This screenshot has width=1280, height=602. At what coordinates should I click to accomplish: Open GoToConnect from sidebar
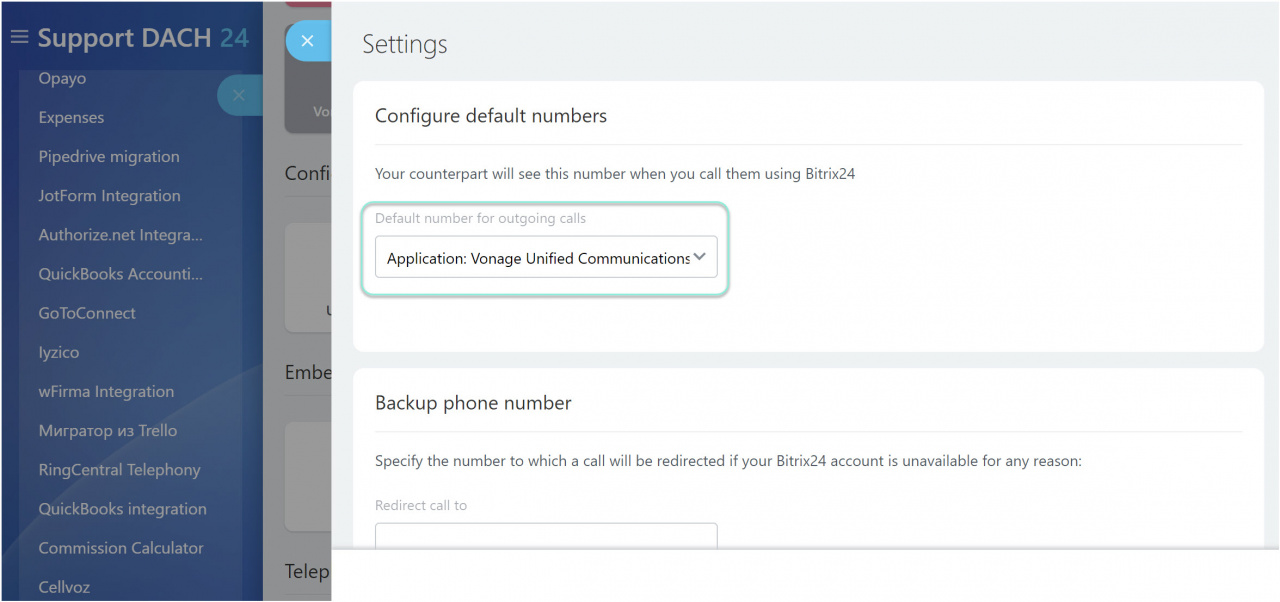click(87, 313)
